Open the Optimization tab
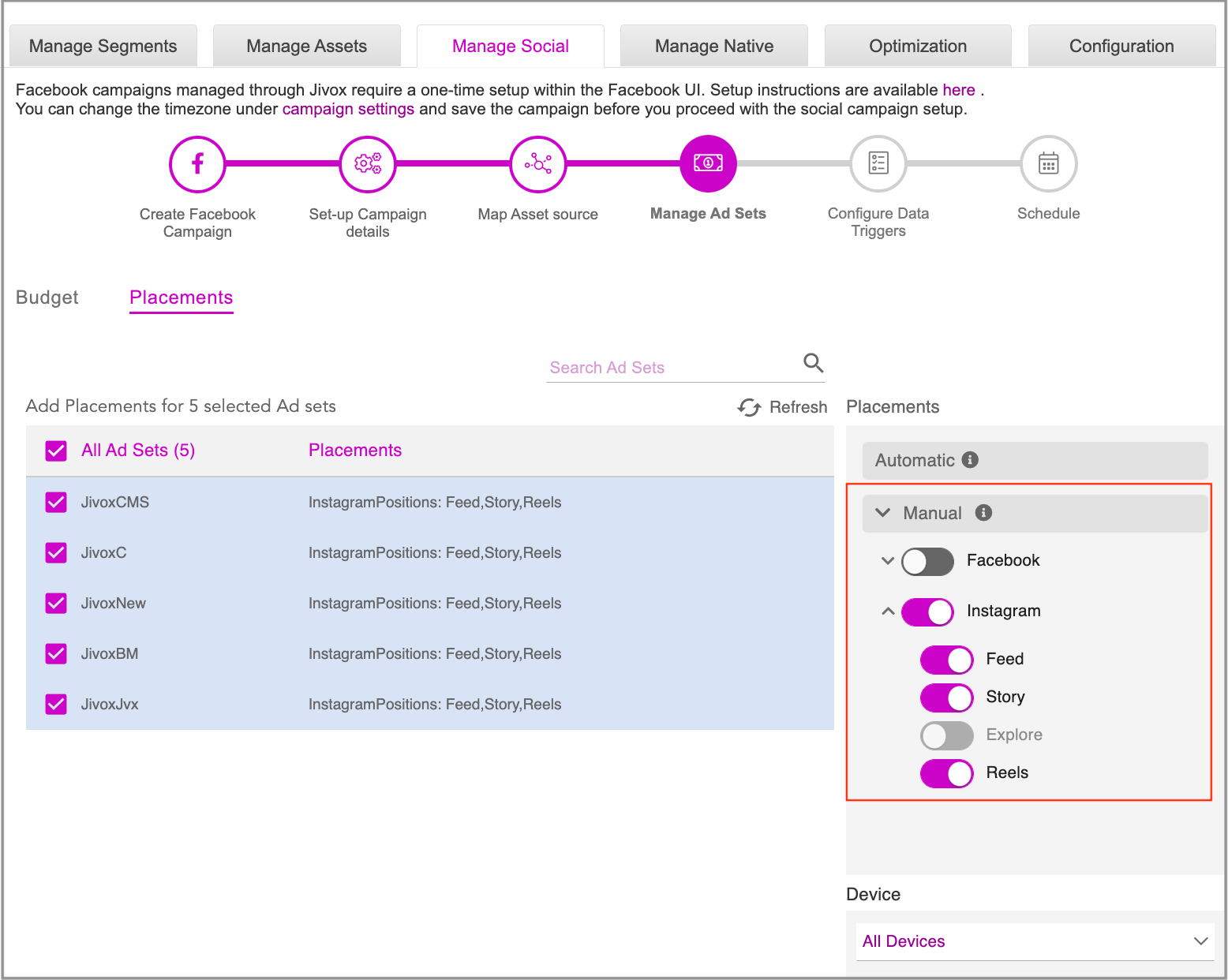The height and width of the screenshot is (980, 1228). coord(918,46)
